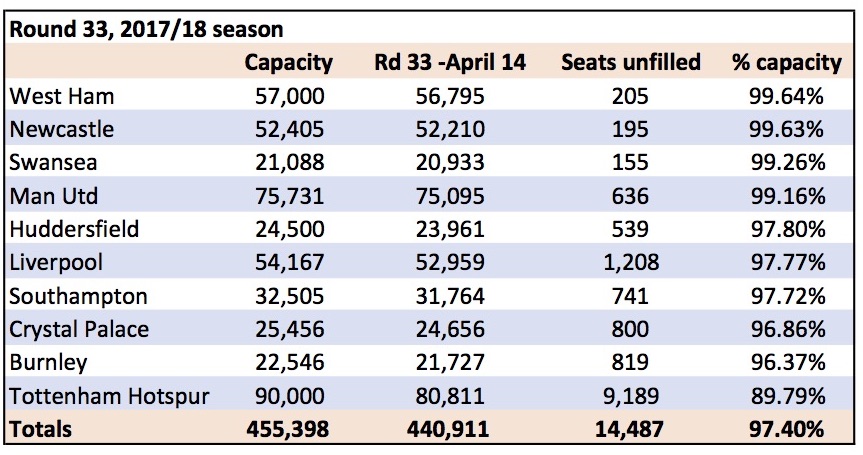This screenshot has height=455, width=863.
Task: Click the 'Seats unfilled' column header
Action: [x=631, y=62]
